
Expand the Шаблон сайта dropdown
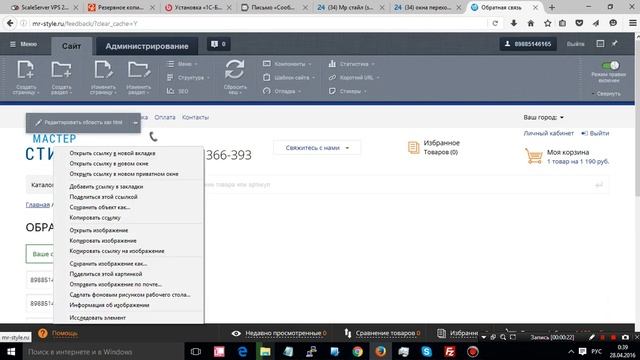tap(289, 78)
